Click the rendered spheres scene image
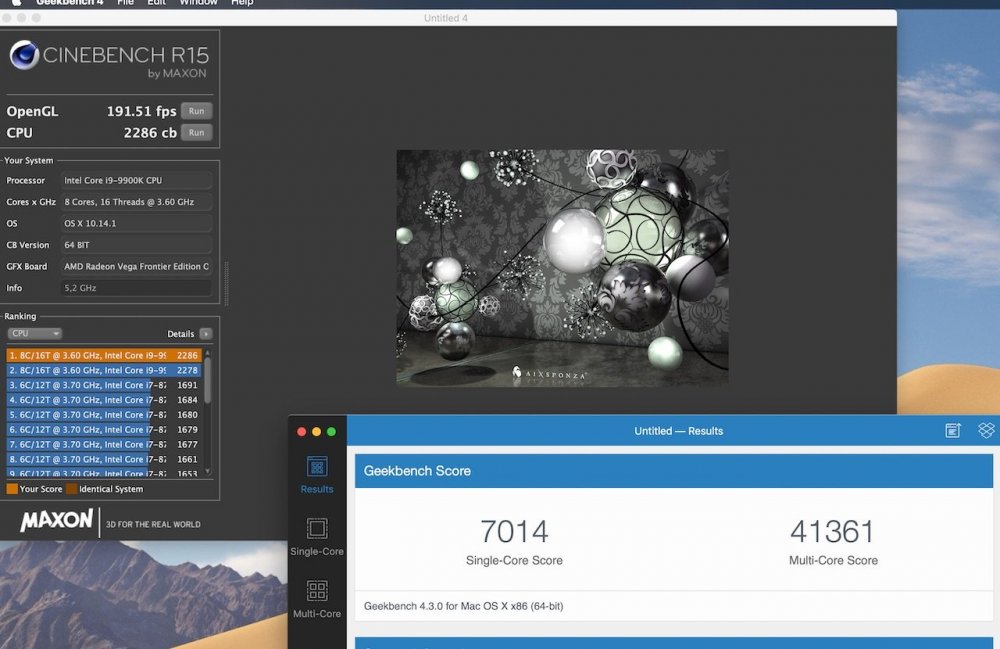Screen dimensions: 1000x649 562,268
